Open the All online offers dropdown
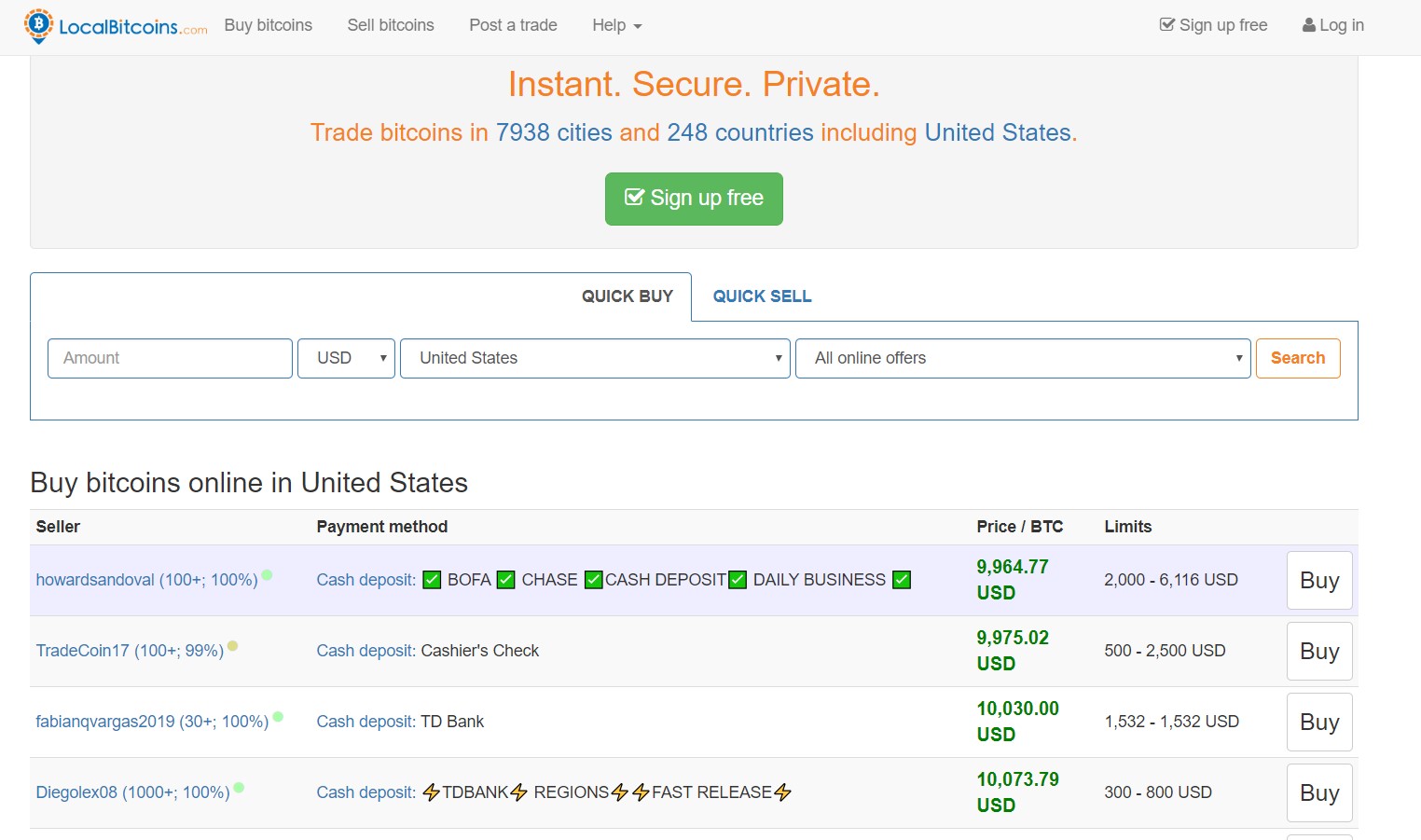 1022,358
